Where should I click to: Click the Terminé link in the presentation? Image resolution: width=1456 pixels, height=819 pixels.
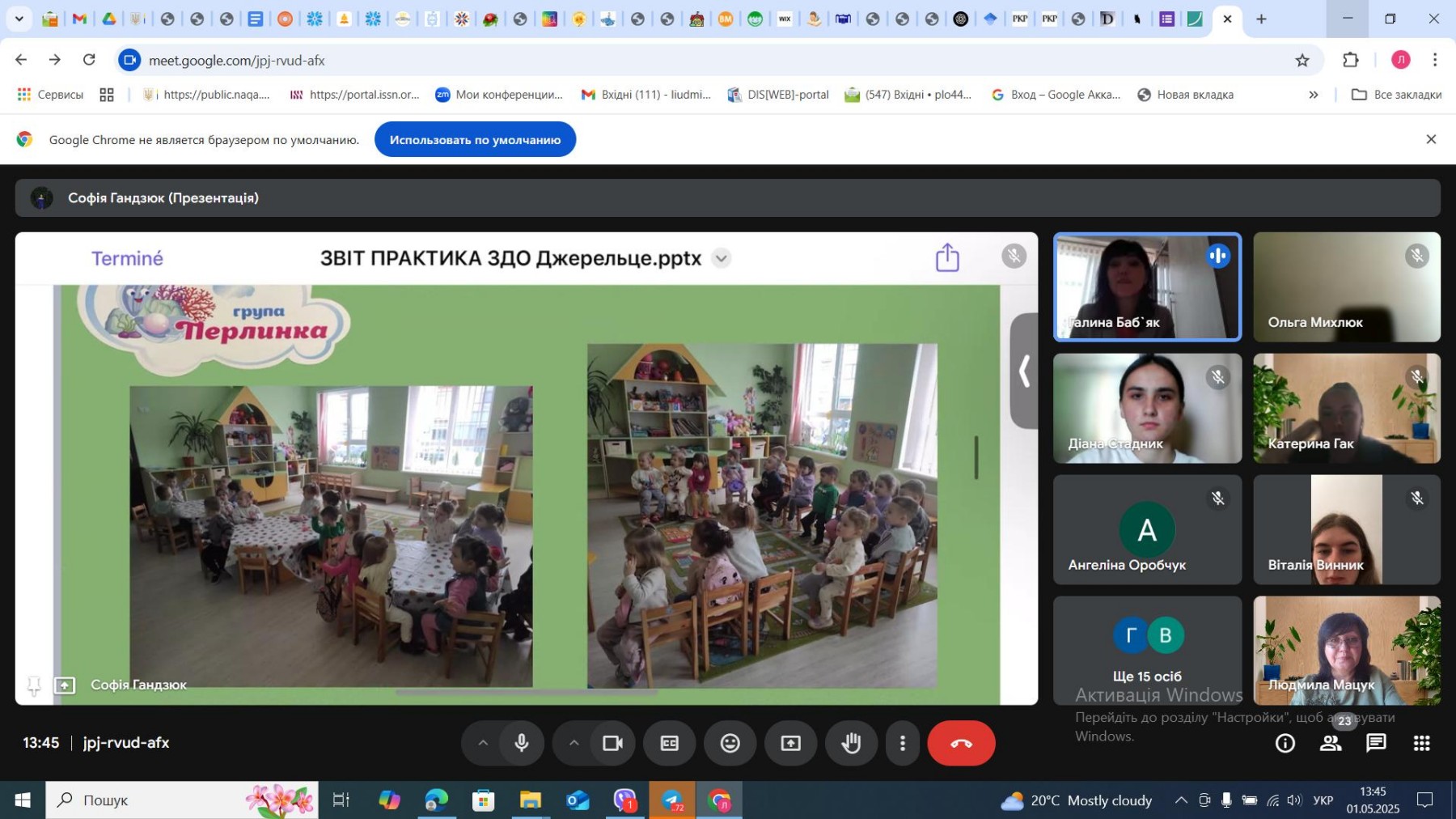pos(127,258)
